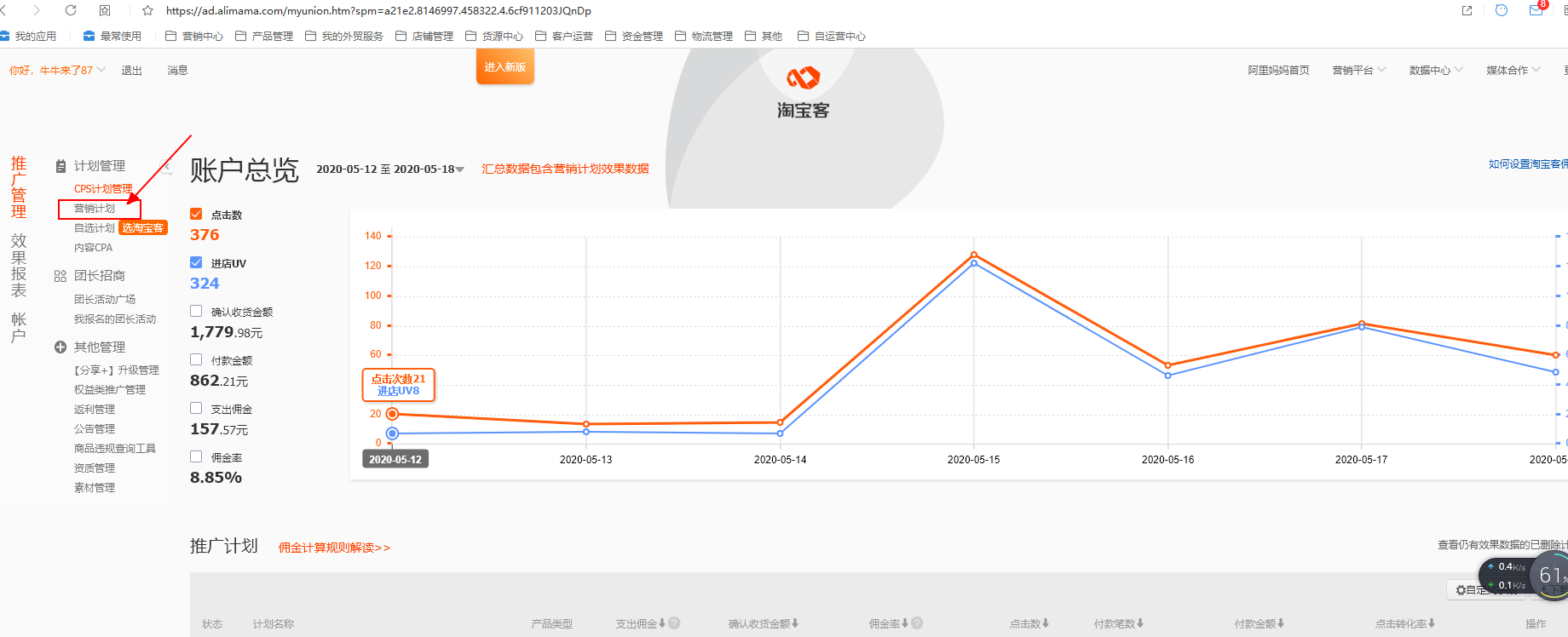
Task: Open 佣金计算规则解读>> link
Action: [x=334, y=548]
